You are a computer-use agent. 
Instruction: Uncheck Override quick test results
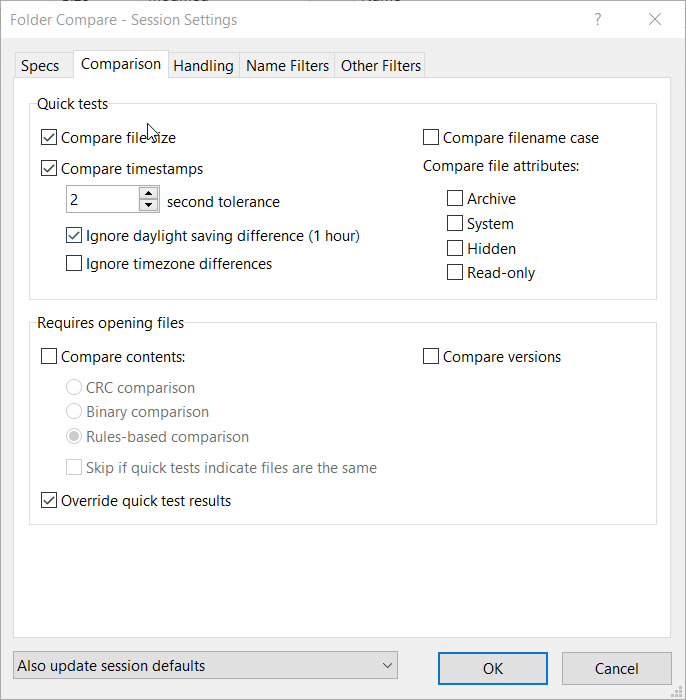point(49,501)
